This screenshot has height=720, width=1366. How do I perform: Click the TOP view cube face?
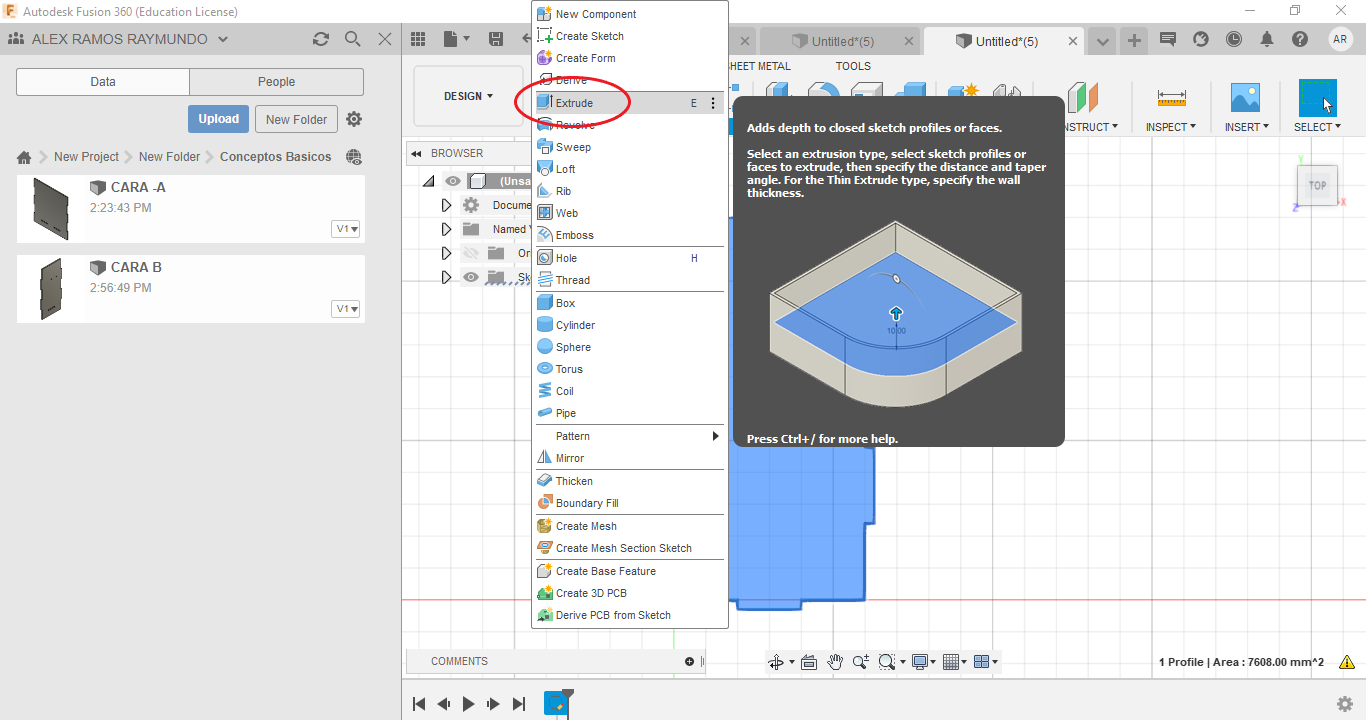(1318, 185)
